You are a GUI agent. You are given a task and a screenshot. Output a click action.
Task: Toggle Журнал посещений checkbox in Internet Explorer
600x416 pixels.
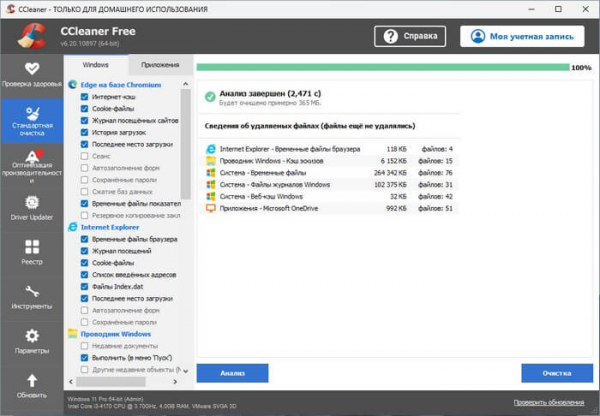click(x=85, y=251)
